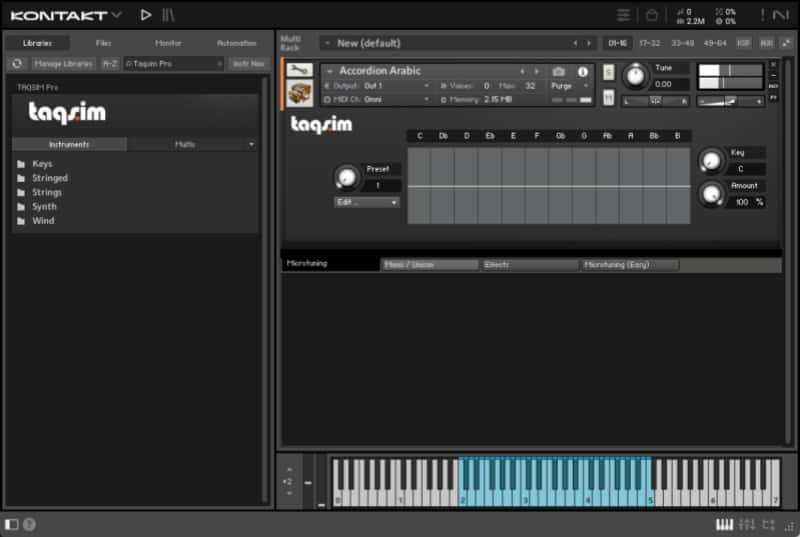The width and height of the screenshot is (800, 537).
Task: Click the camera snapshot icon
Action: point(559,72)
